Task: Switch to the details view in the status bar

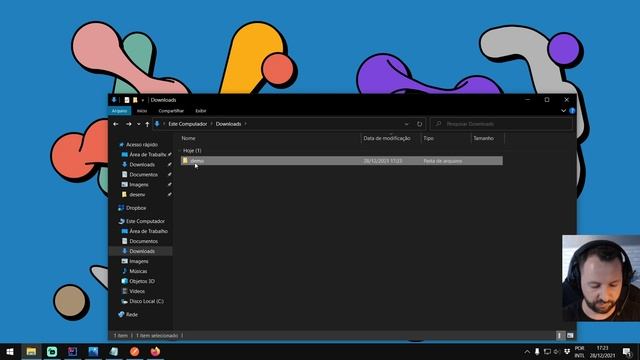Action: tap(560, 336)
